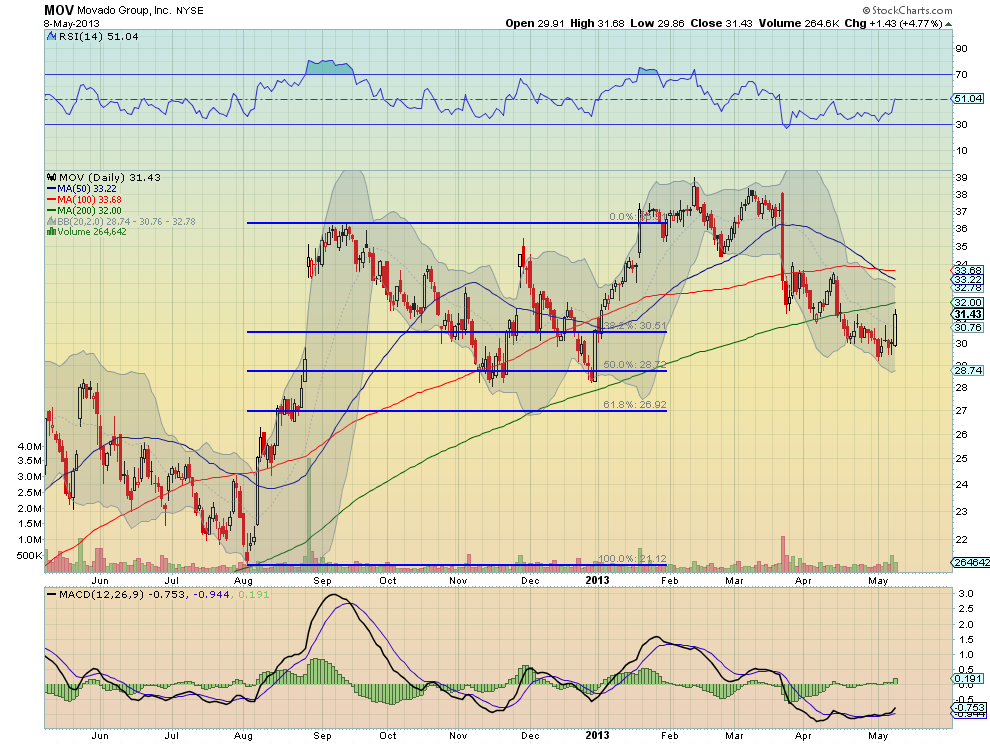Click the RSI indicator icon beside RSI(14)

point(52,37)
